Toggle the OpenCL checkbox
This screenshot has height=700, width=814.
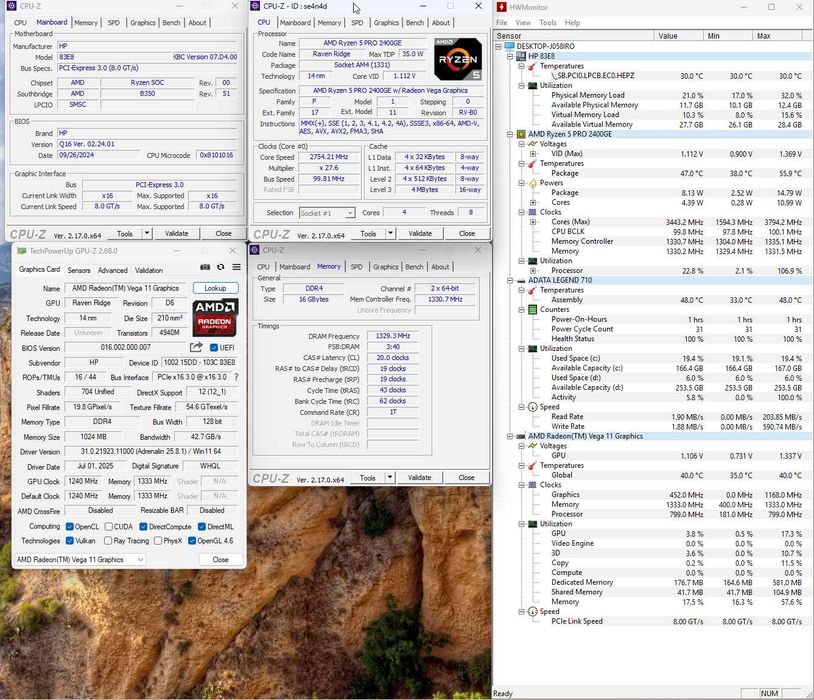click(70, 526)
